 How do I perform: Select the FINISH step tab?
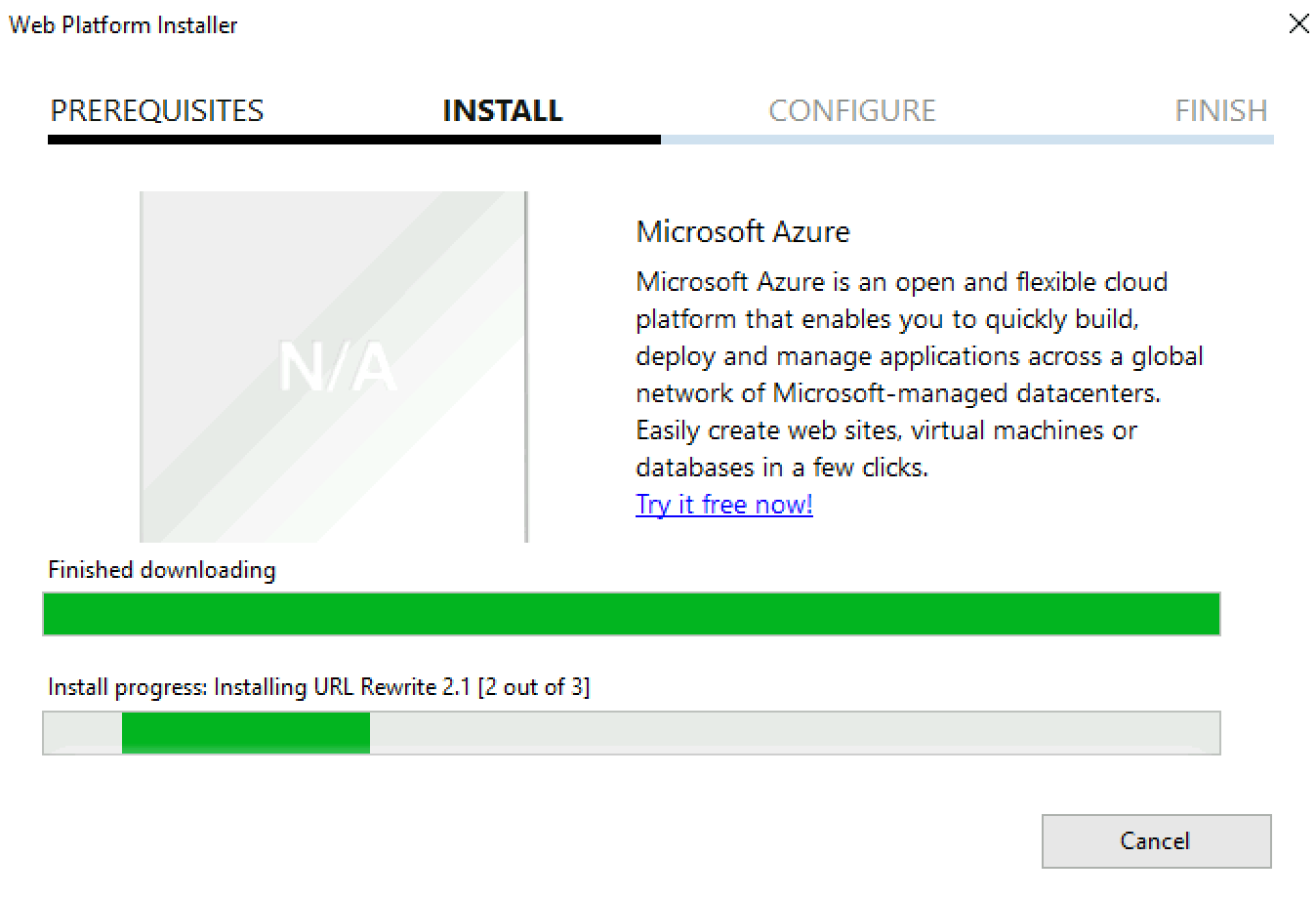pyautogui.click(x=1220, y=110)
